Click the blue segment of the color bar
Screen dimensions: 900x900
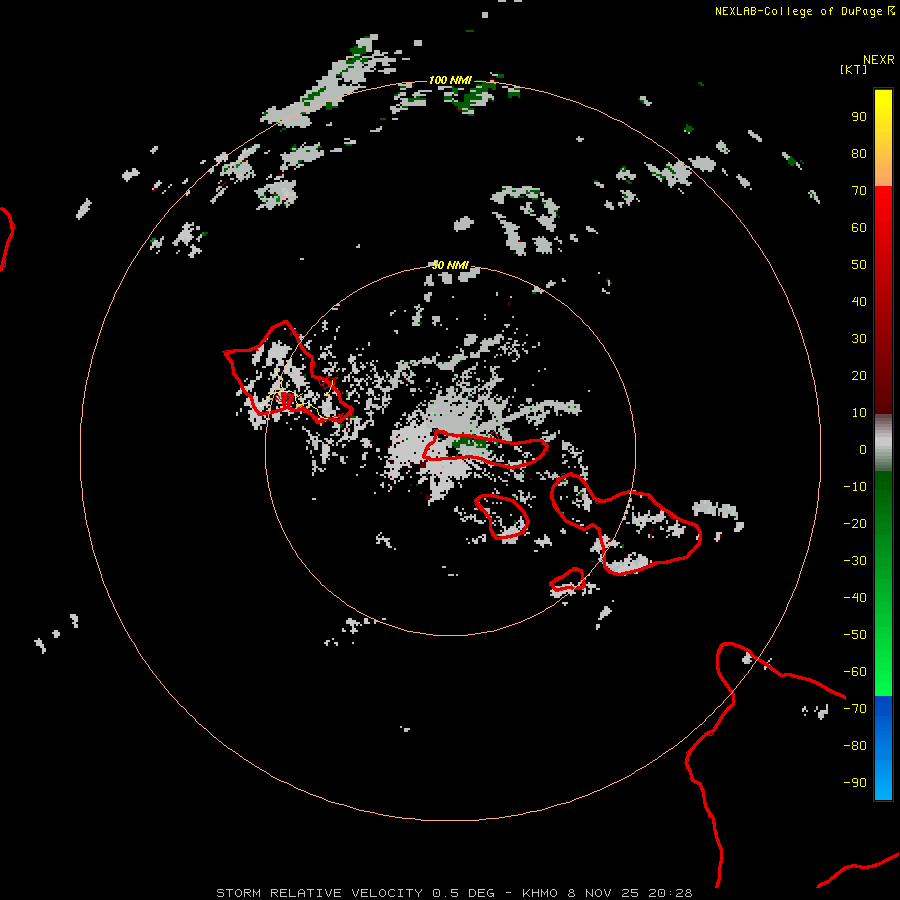(x=883, y=748)
